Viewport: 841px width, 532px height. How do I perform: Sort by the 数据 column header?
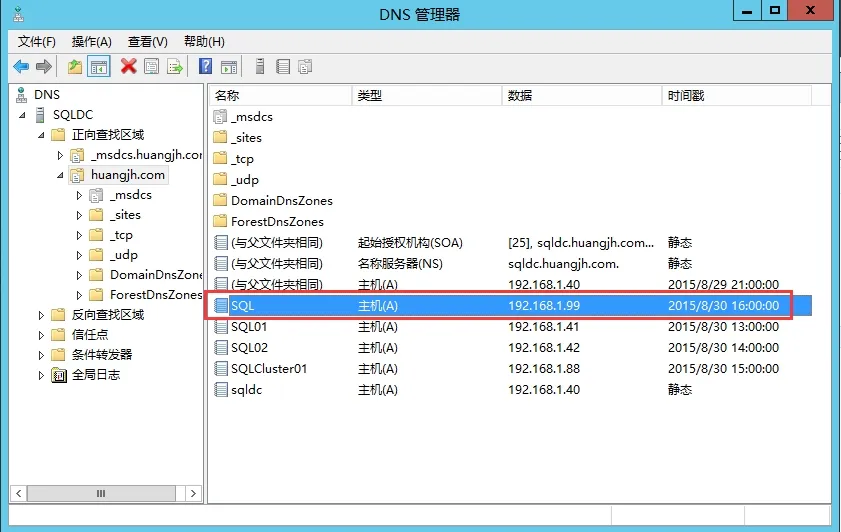click(x=582, y=95)
